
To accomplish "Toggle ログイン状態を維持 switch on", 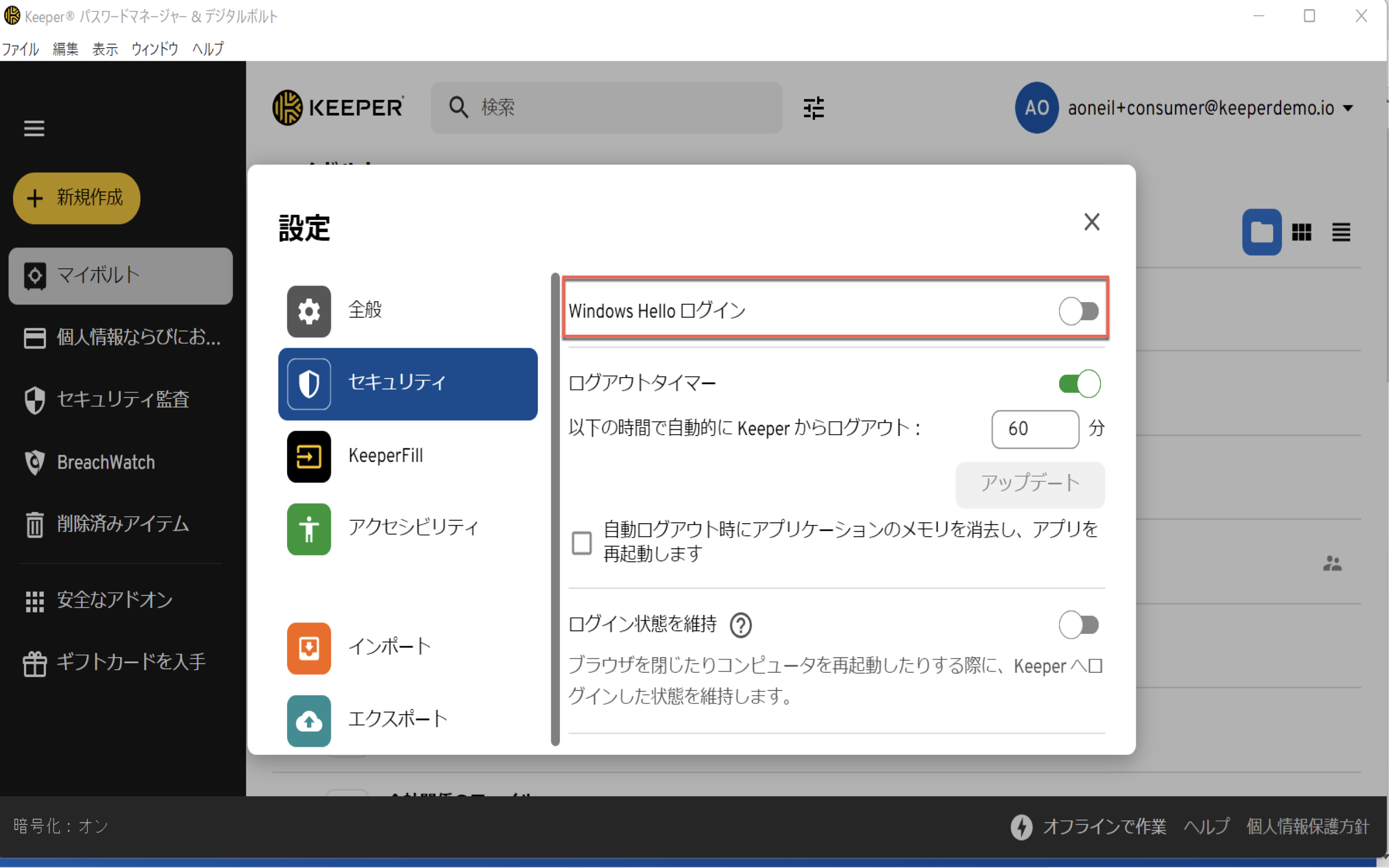I will 1078,625.
